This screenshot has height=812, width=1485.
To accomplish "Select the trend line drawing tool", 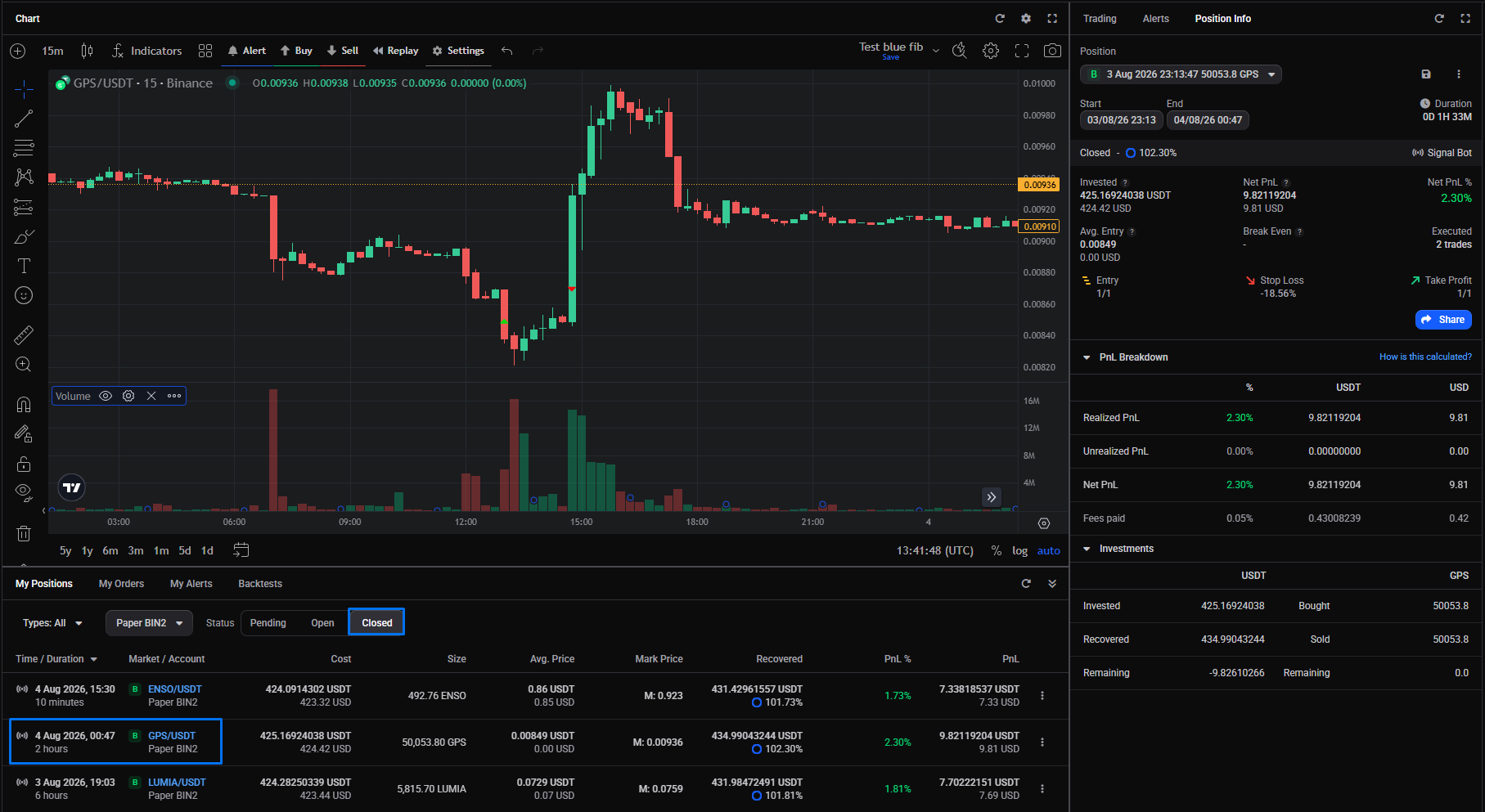I will (x=24, y=119).
